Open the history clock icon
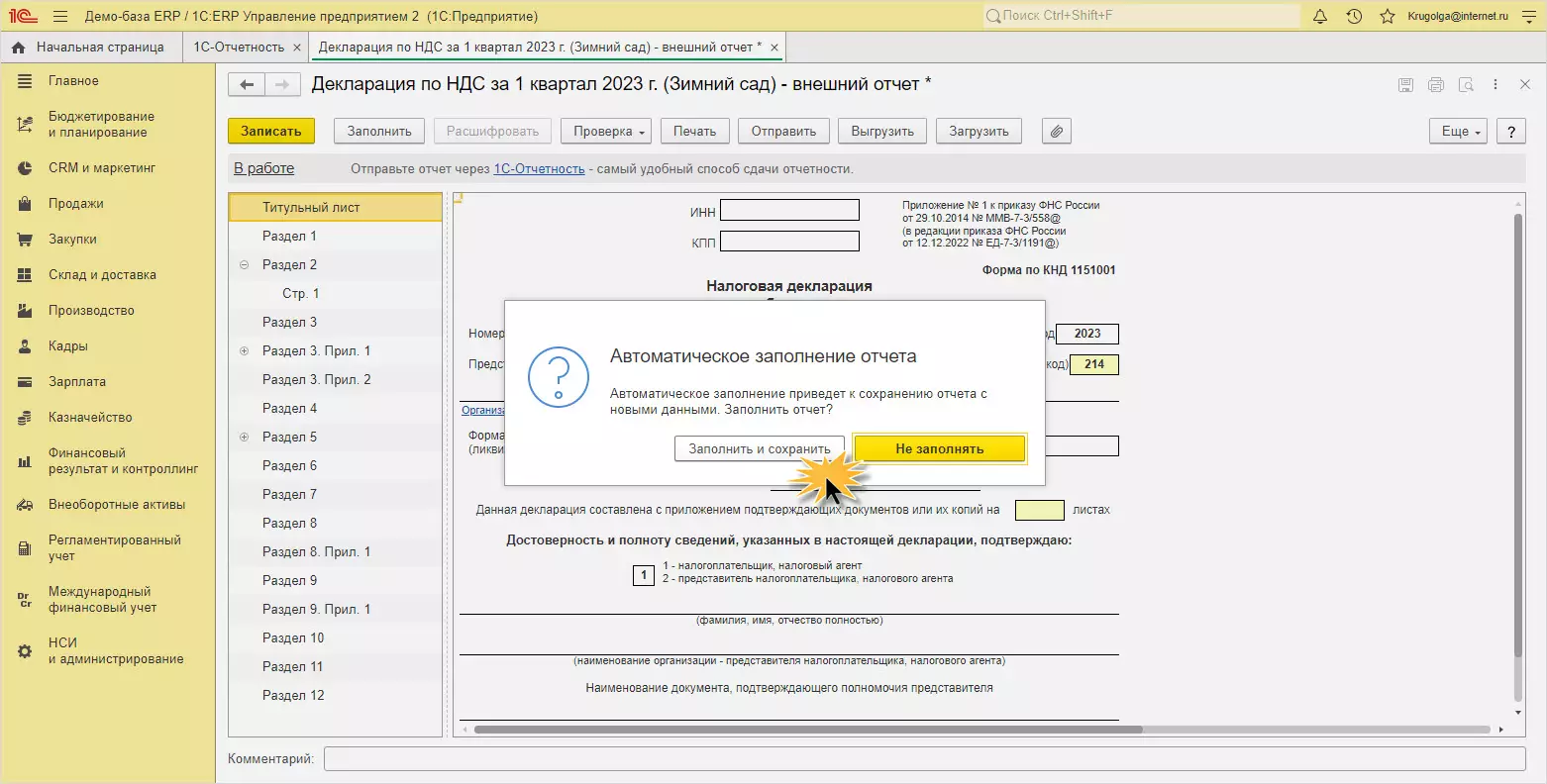Screen dimensions: 1547x784 tap(1354, 17)
